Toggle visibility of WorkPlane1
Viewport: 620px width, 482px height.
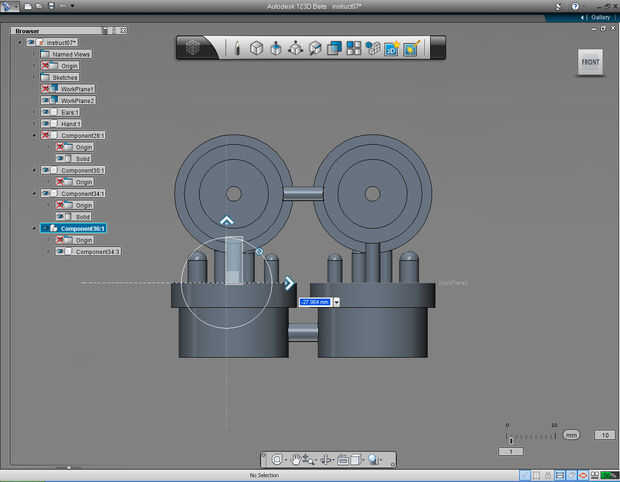(47, 89)
